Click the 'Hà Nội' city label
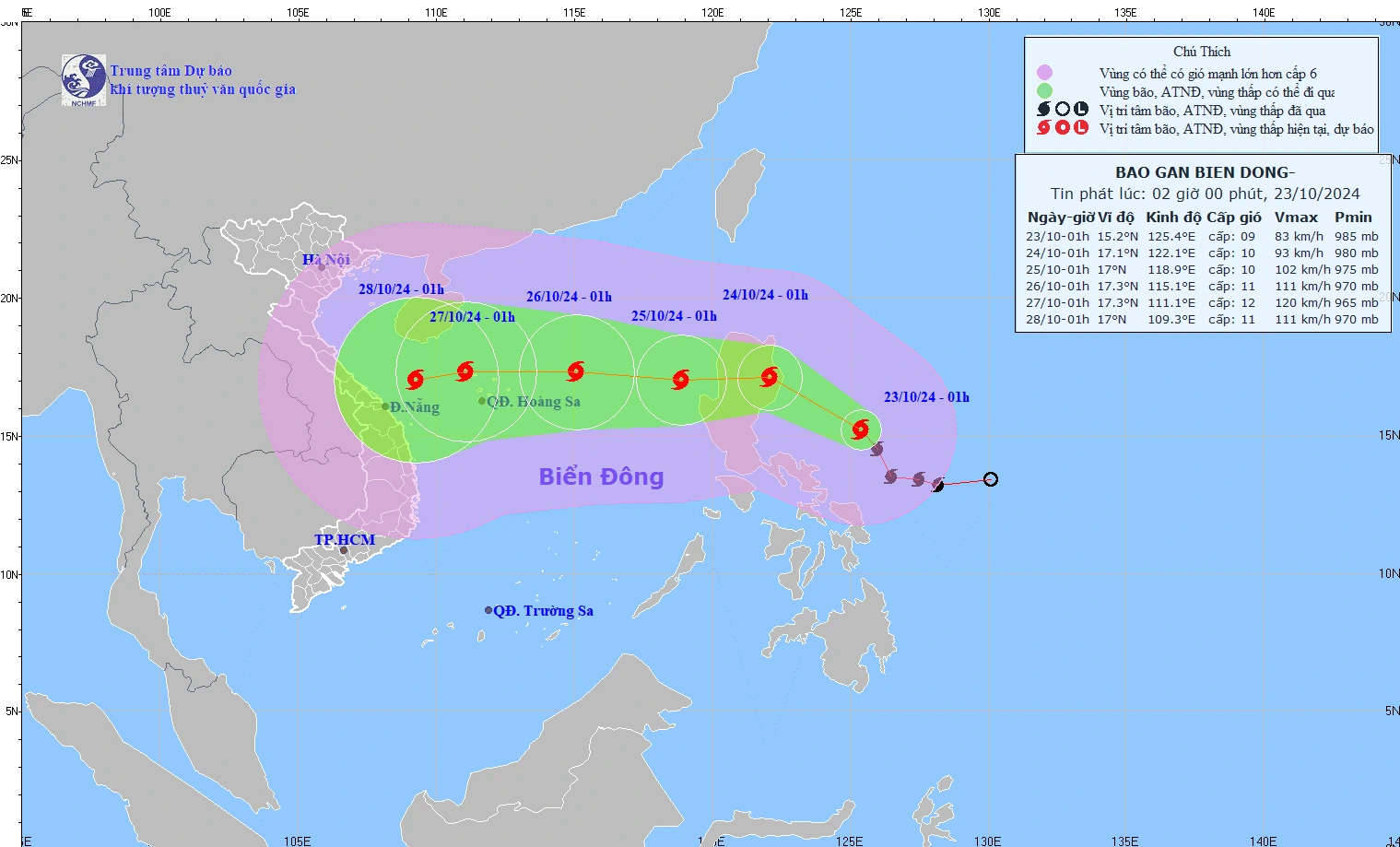This screenshot has width=1400, height=847. [x=326, y=260]
